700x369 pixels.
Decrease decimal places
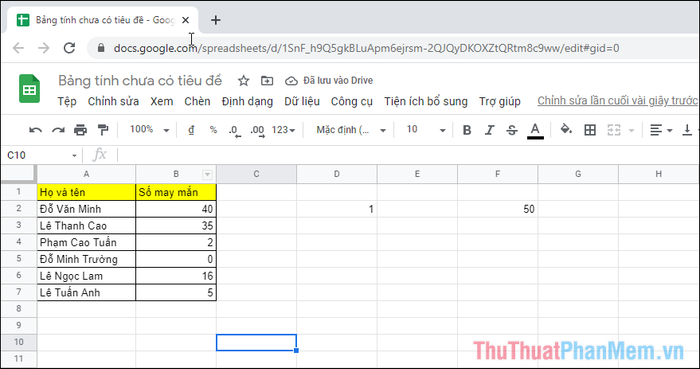pos(234,130)
